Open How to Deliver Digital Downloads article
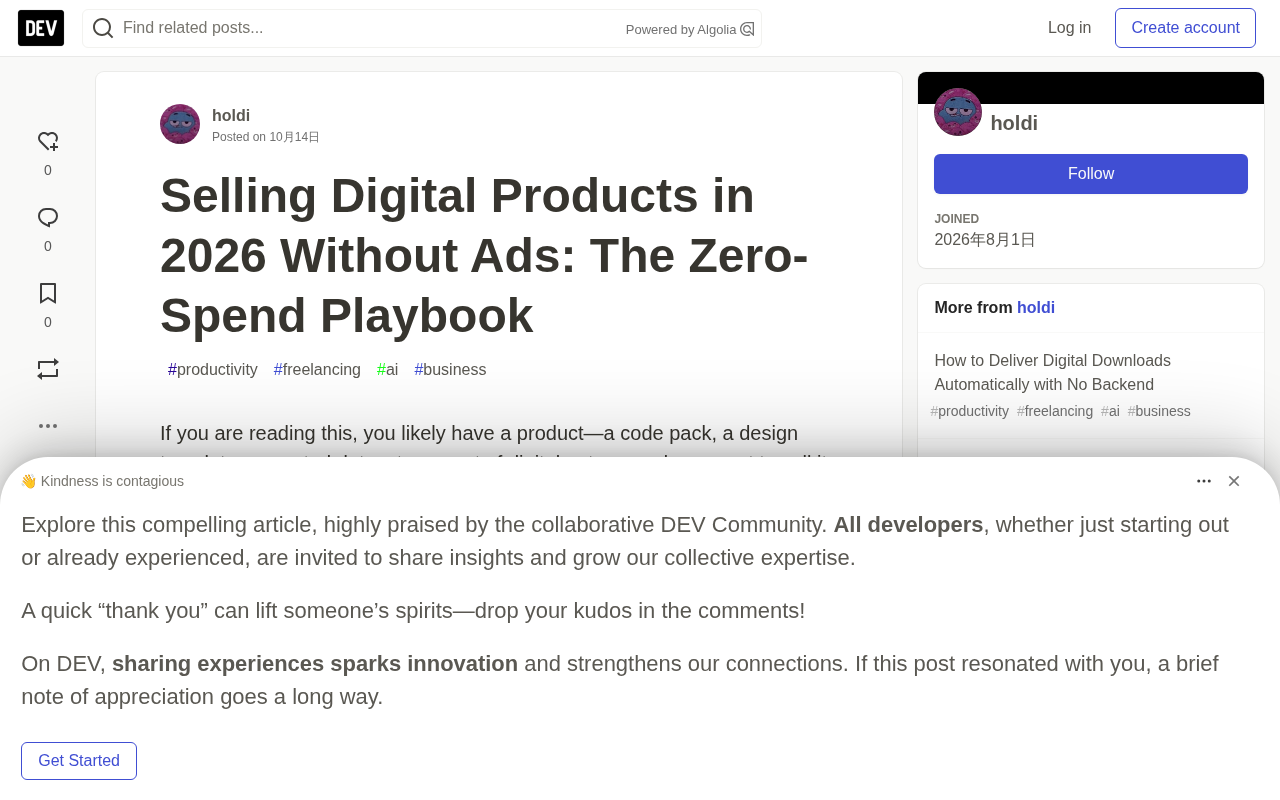 pyautogui.click(x=1053, y=373)
